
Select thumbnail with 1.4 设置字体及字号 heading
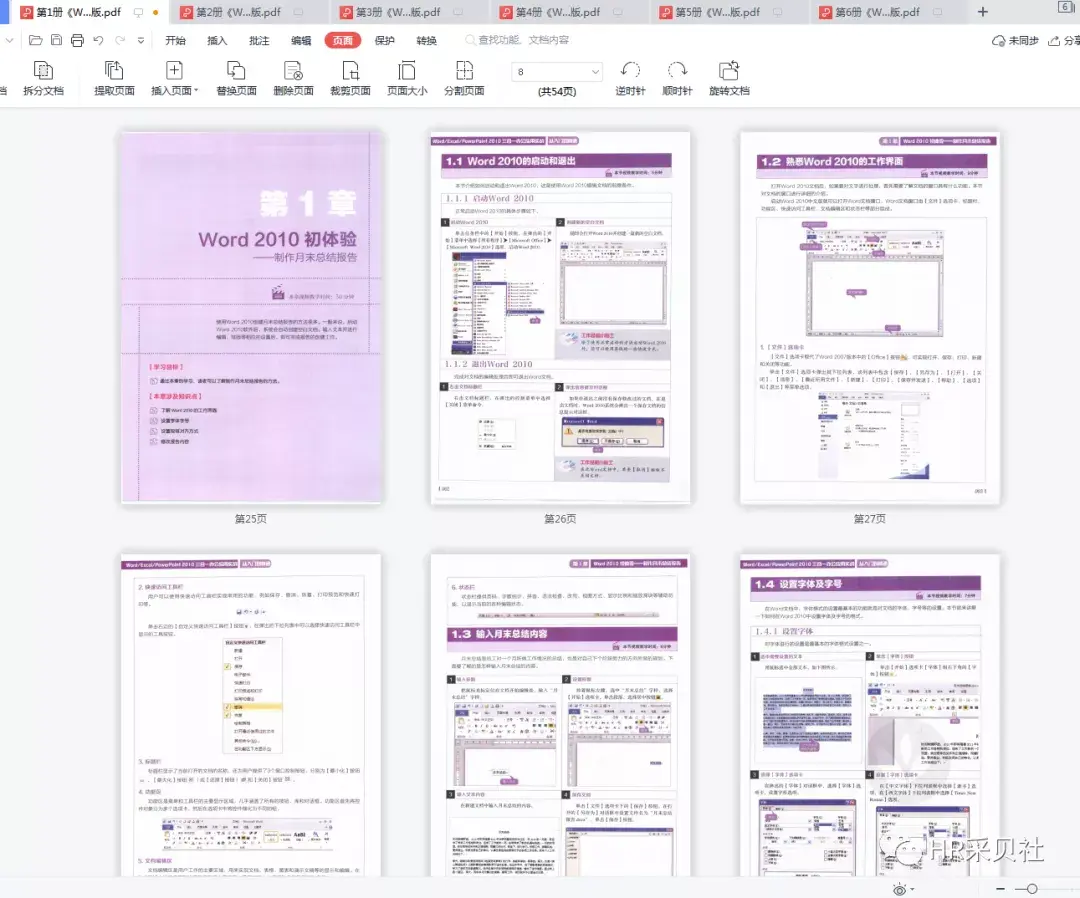pyautogui.click(x=870, y=715)
